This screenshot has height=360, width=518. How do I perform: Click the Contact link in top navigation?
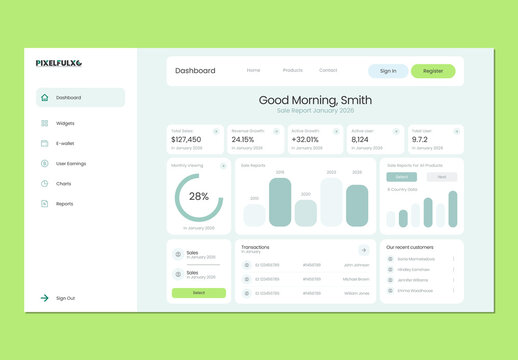[328, 70]
